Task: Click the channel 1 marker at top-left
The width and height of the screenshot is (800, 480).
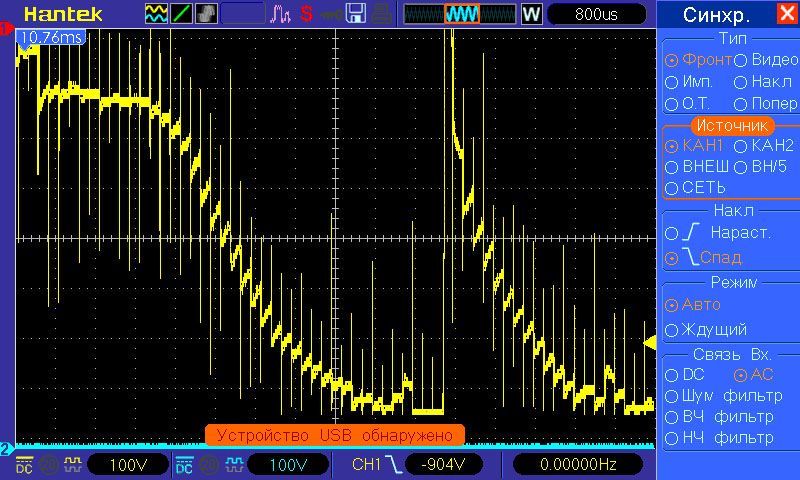Action: click(6, 29)
